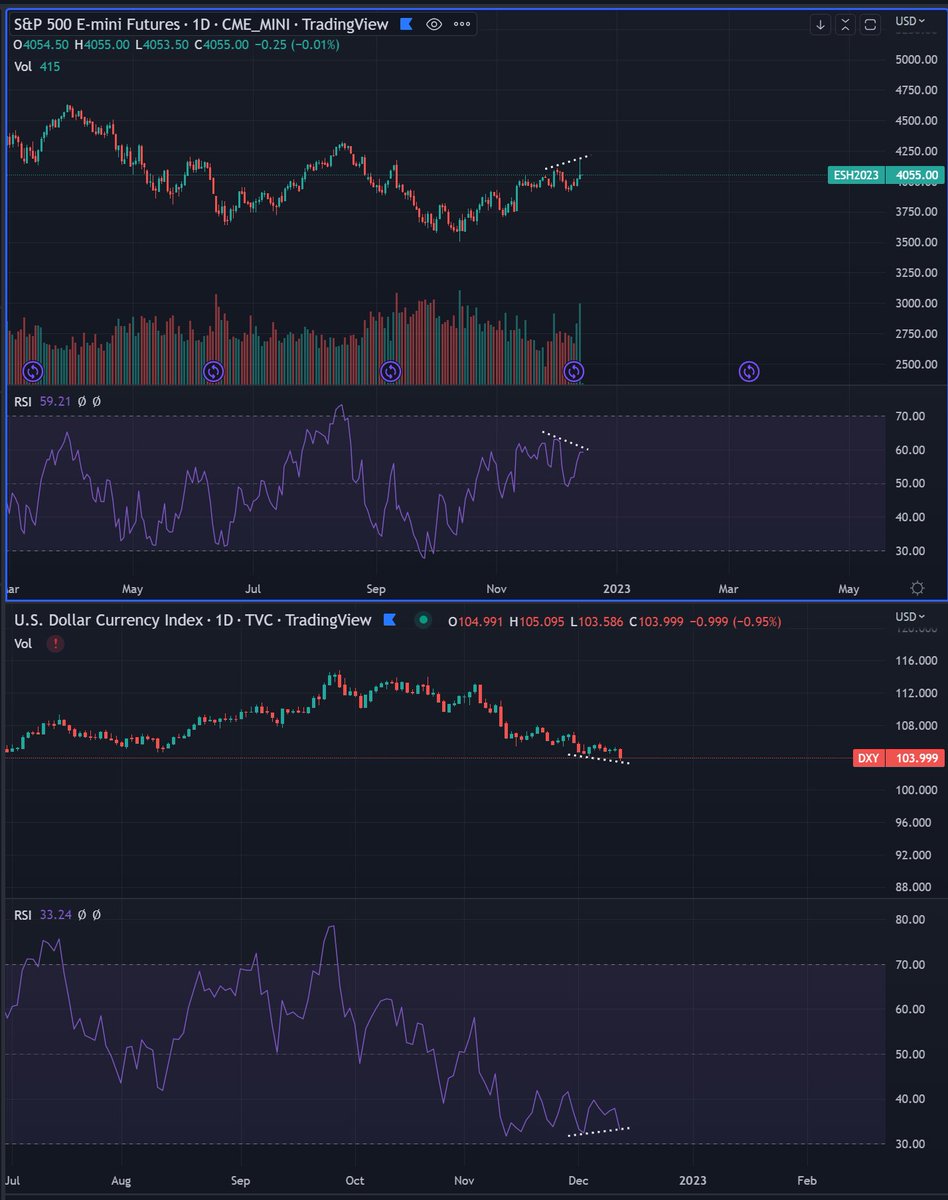Click the dotted trendline on bottom RSI pane
The height and width of the screenshot is (1200, 948).
pyautogui.click(x=599, y=1131)
